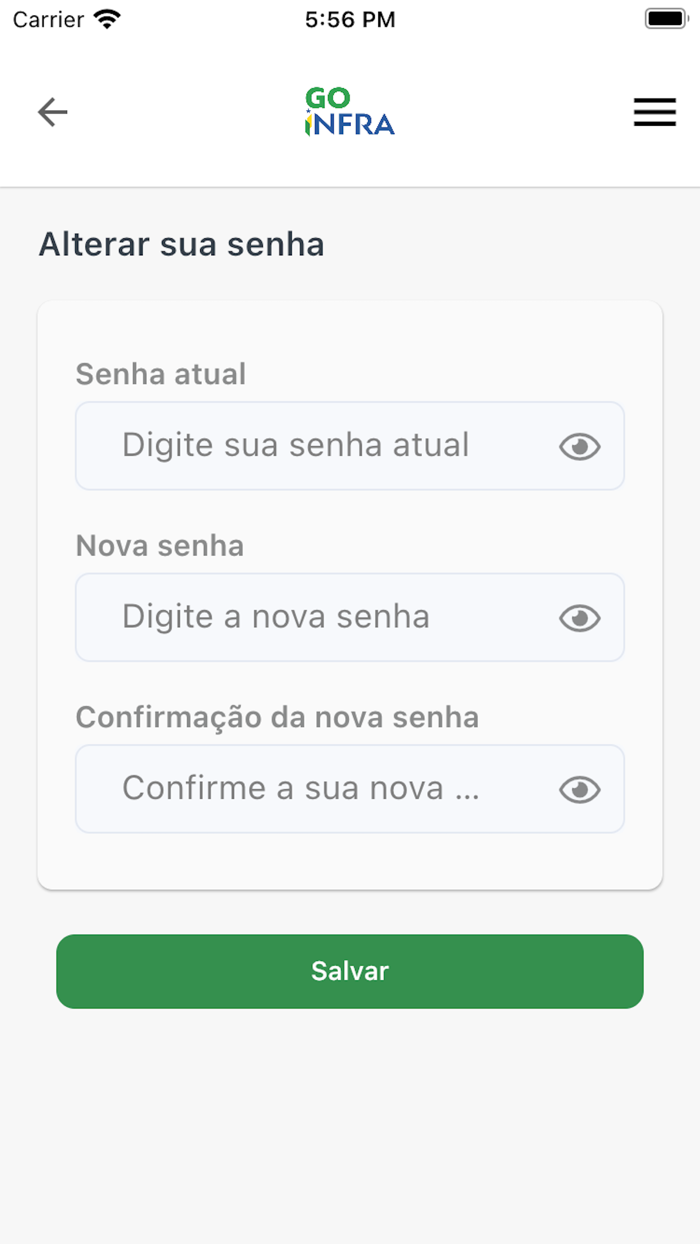Screen dimensions: 700x1244
Task: Select the Alterar sua senha heading
Action: pos(180,244)
